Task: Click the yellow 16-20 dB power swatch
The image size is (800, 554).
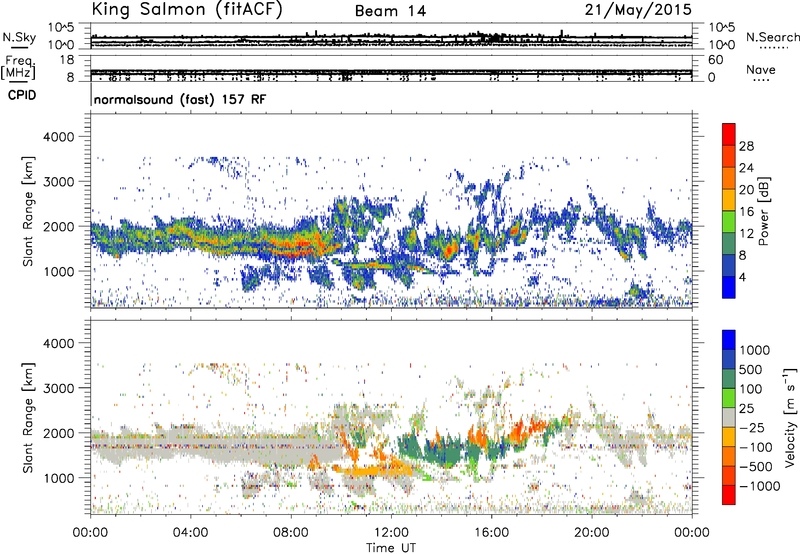Action: pos(729,200)
